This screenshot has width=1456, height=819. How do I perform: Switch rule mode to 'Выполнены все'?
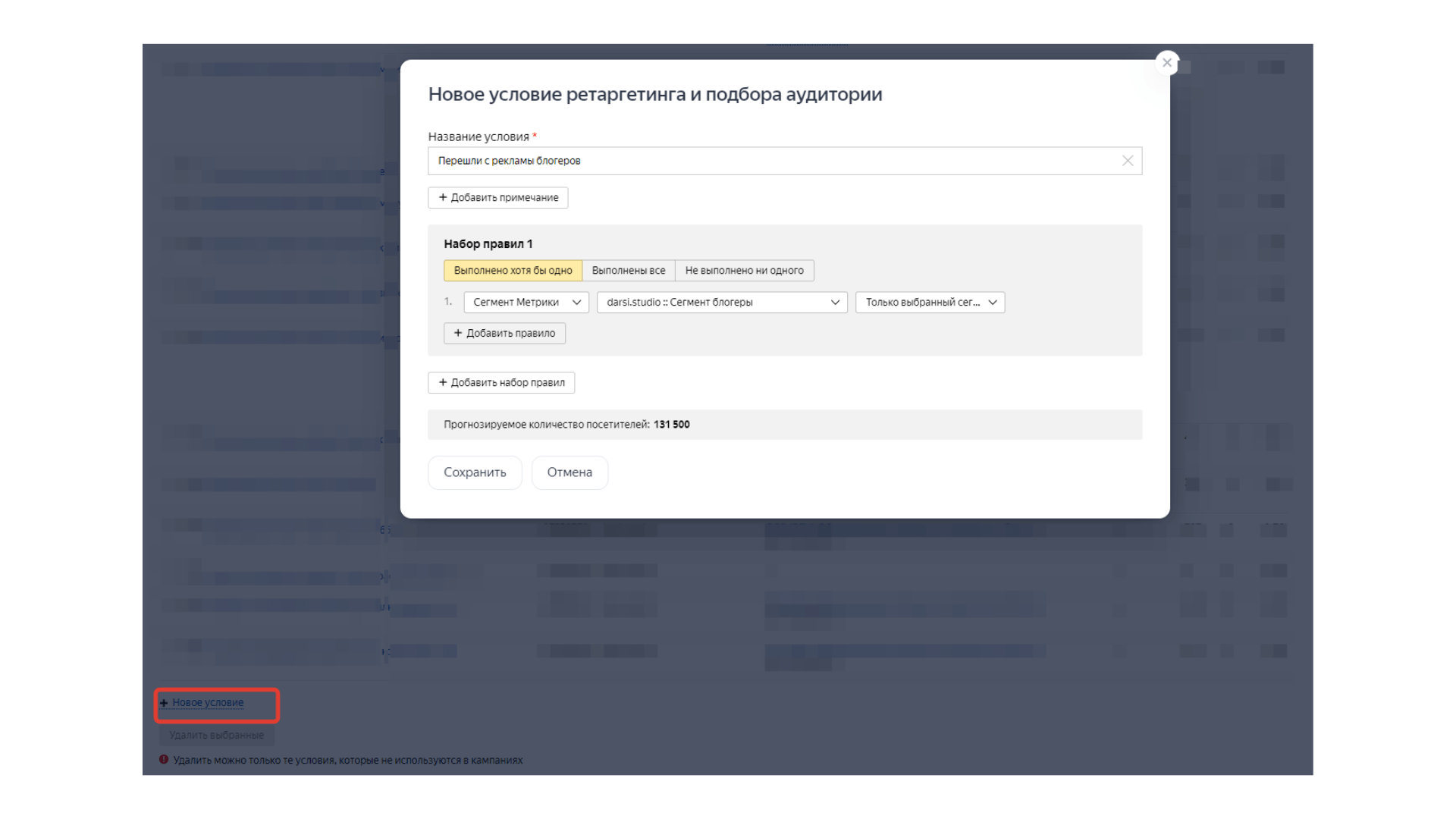[x=628, y=271]
